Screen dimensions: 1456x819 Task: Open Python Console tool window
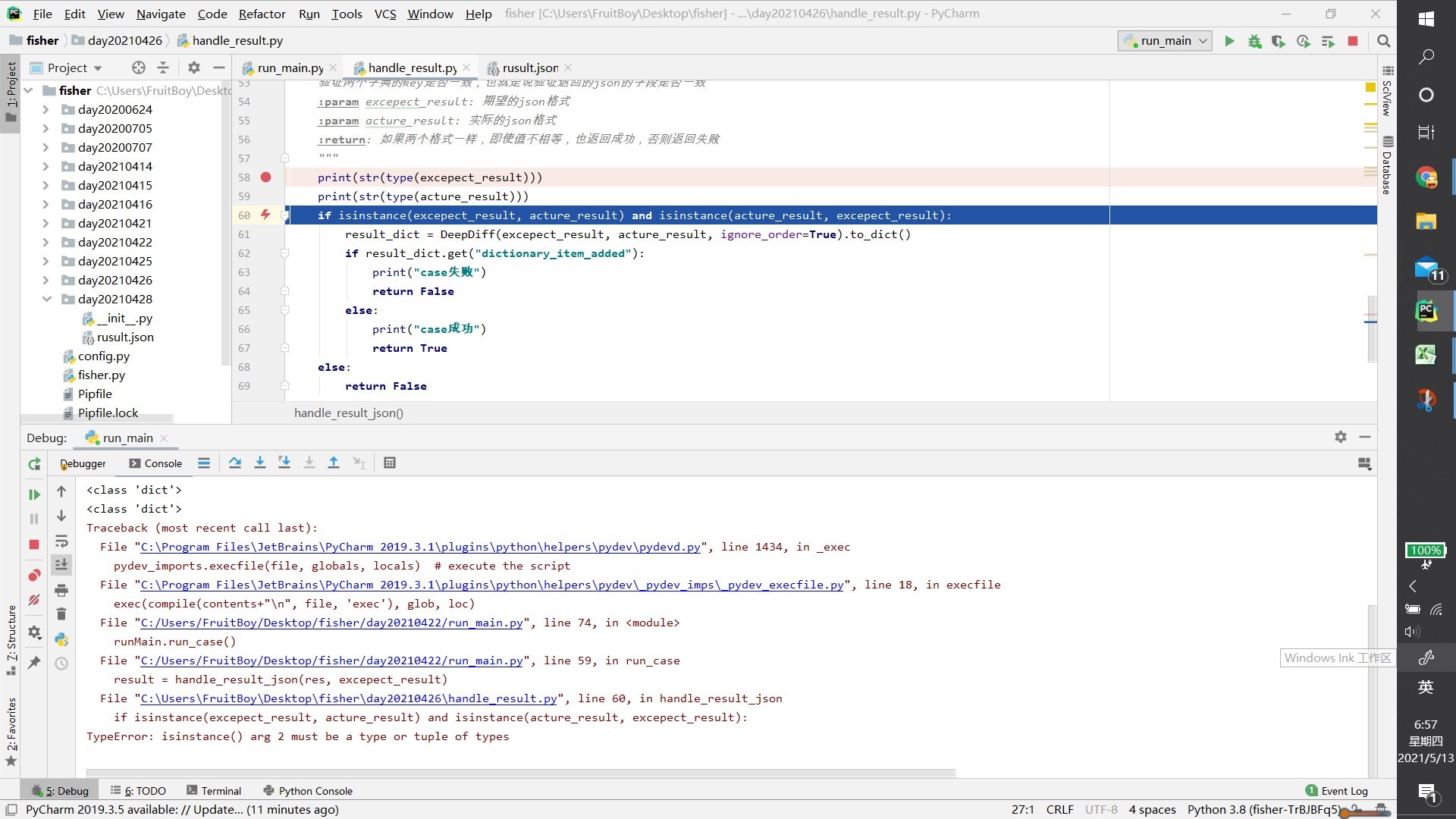pyautogui.click(x=308, y=790)
